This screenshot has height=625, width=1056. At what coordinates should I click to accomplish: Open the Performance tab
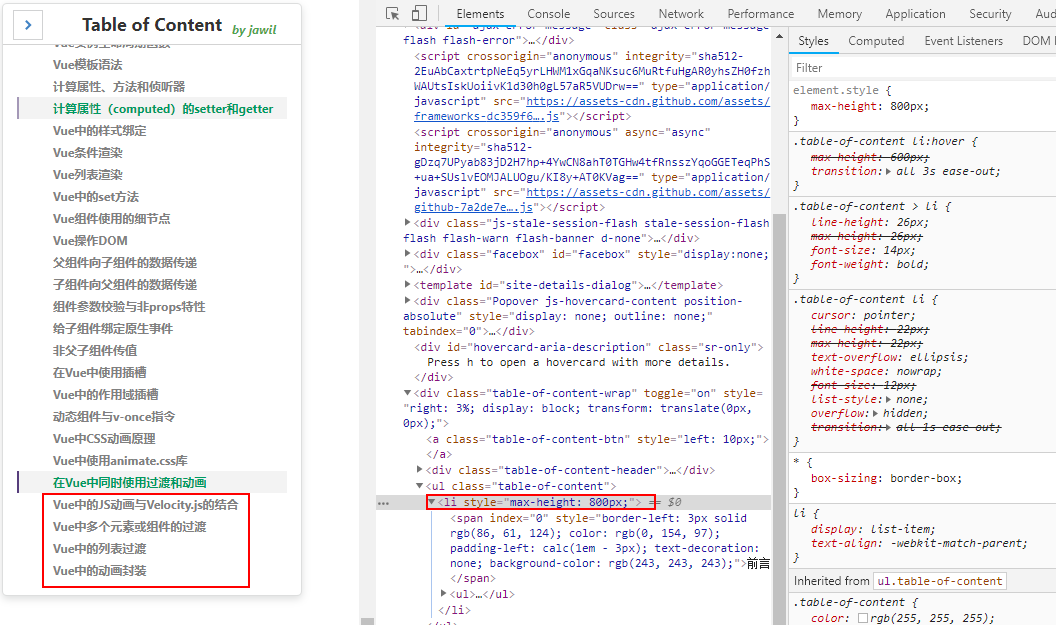(x=760, y=13)
